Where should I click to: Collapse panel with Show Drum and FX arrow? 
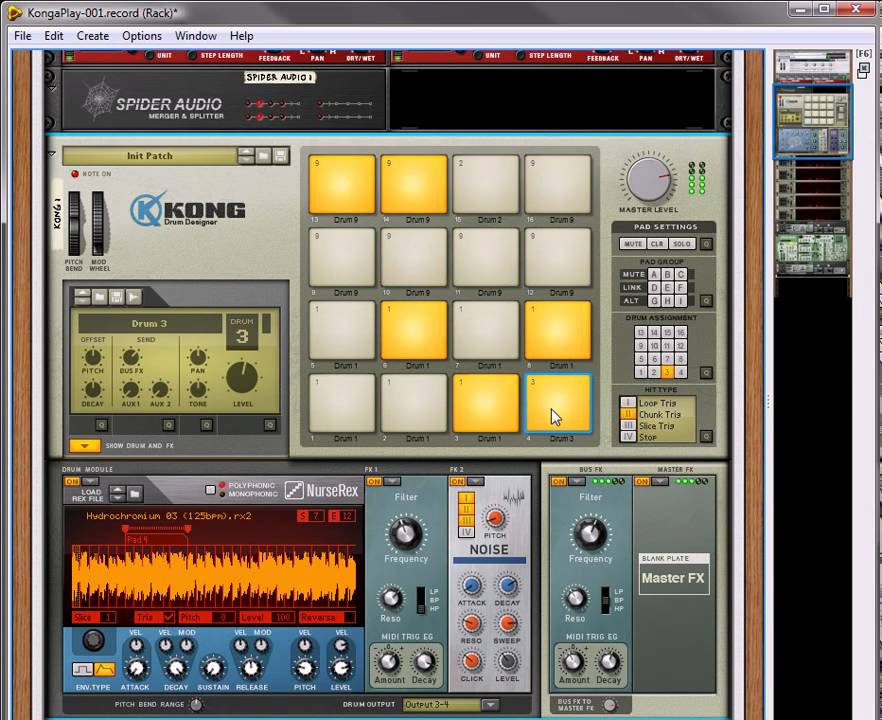click(84, 446)
